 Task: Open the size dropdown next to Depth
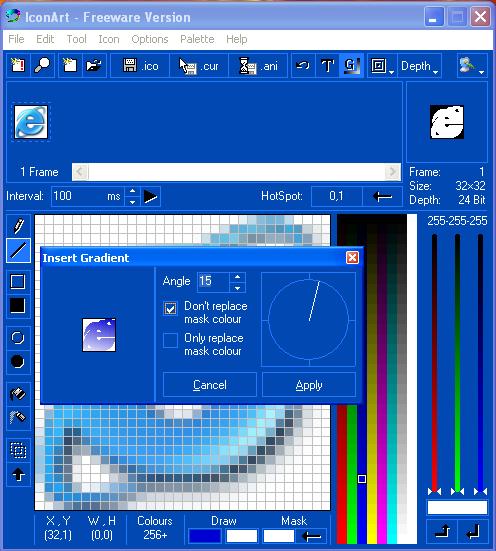[382, 65]
